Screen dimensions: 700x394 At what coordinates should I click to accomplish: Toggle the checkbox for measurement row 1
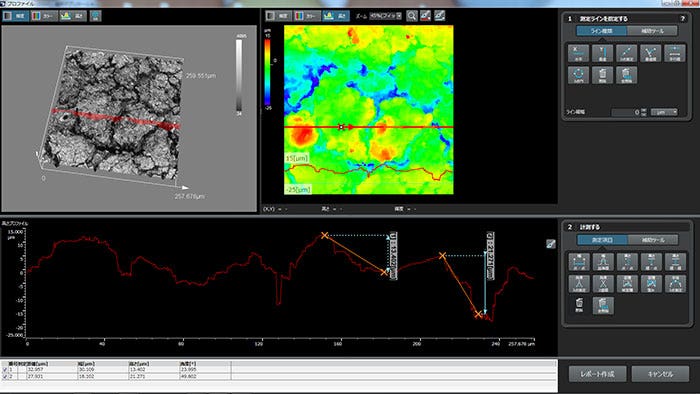[5, 369]
